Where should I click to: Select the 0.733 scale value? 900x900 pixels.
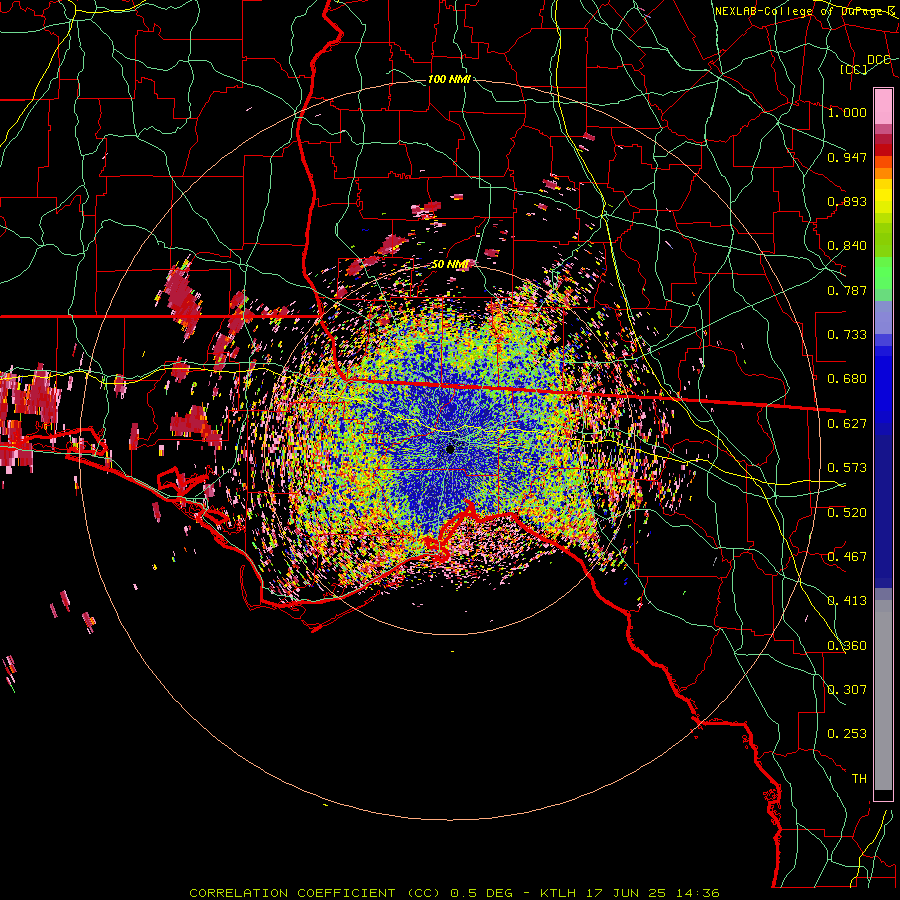(847, 335)
